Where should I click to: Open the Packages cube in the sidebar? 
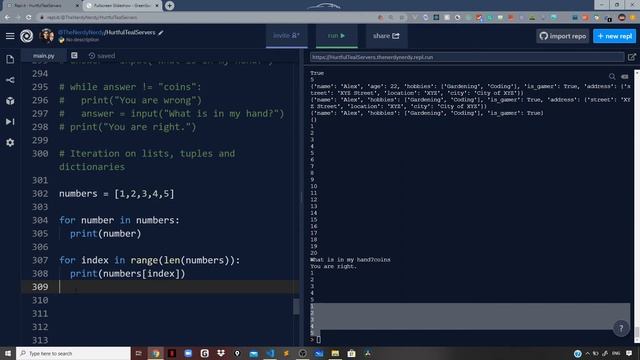[10, 101]
